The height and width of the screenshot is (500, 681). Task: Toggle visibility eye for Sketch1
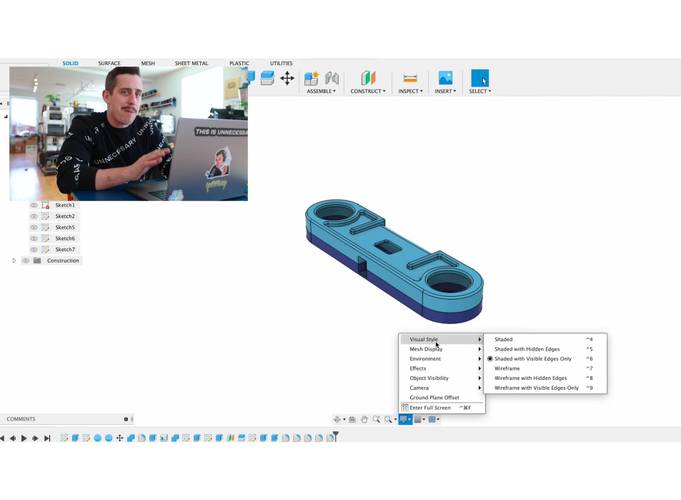(x=34, y=205)
